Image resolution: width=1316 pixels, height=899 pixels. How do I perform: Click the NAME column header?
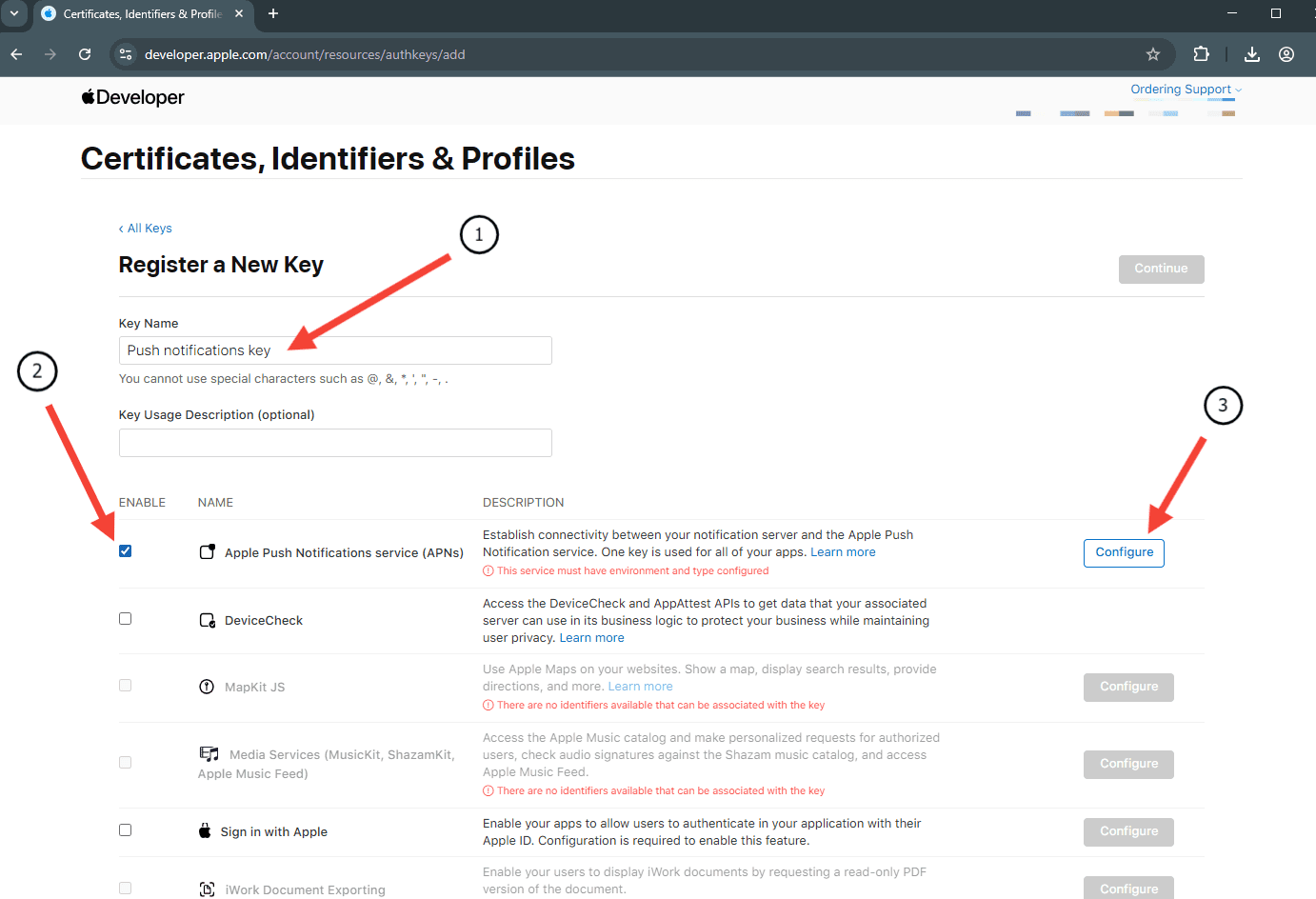point(215,503)
